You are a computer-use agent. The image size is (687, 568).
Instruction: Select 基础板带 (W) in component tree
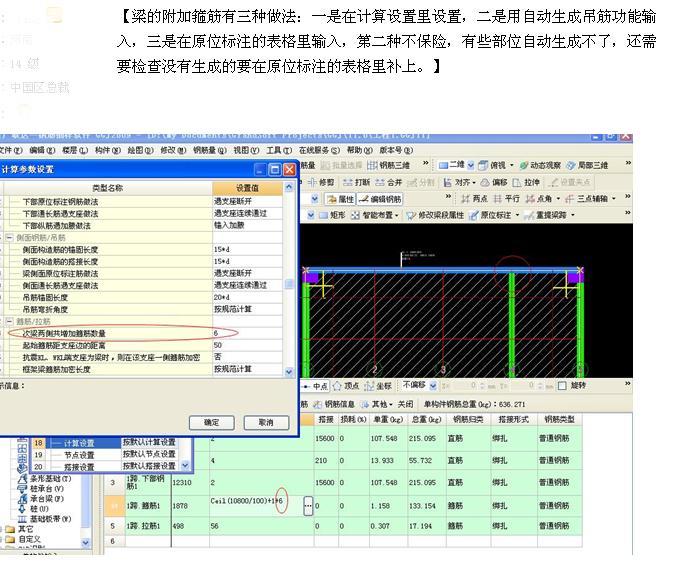(44, 519)
